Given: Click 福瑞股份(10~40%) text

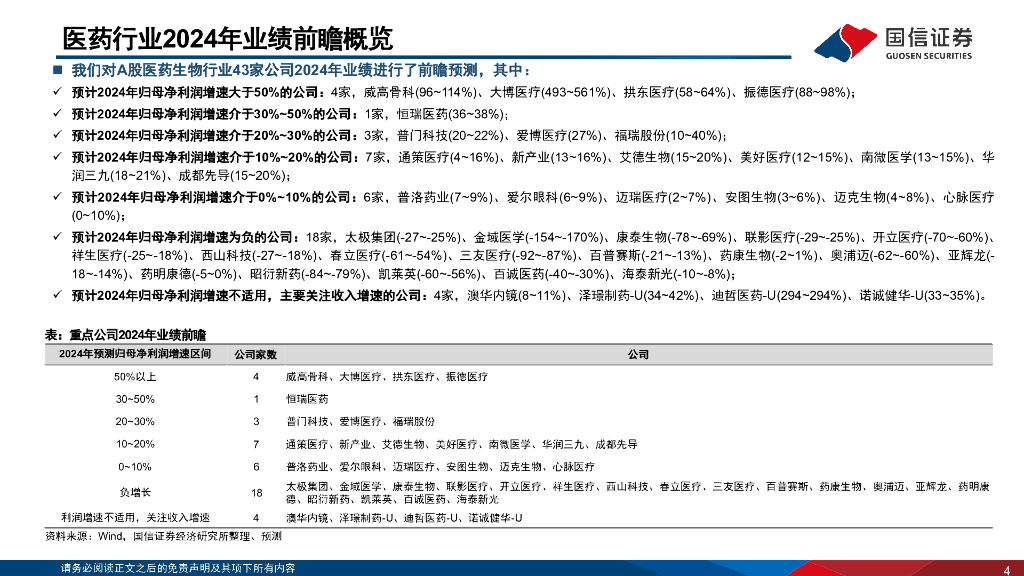Looking at the screenshot, I should 667,136.
